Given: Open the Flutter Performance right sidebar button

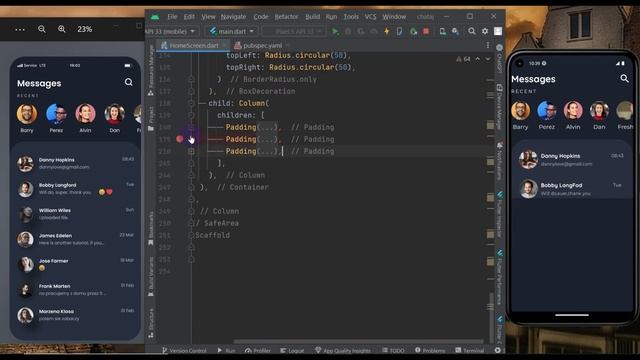Looking at the screenshot, I should tap(499, 277).
